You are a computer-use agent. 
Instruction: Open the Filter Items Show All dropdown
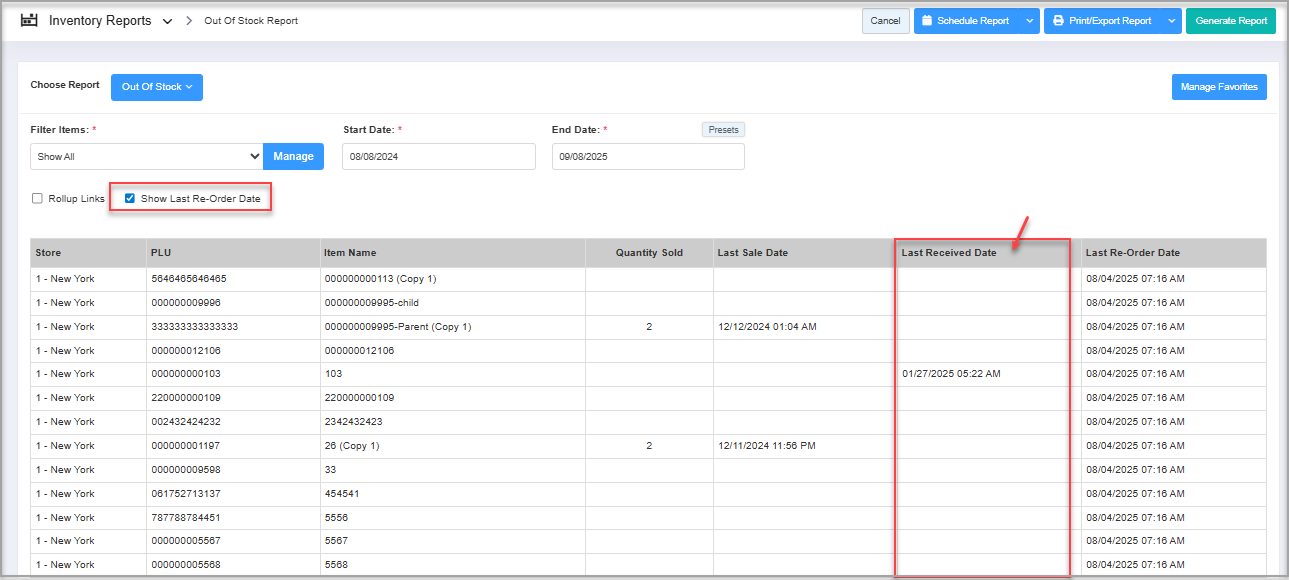pos(147,157)
